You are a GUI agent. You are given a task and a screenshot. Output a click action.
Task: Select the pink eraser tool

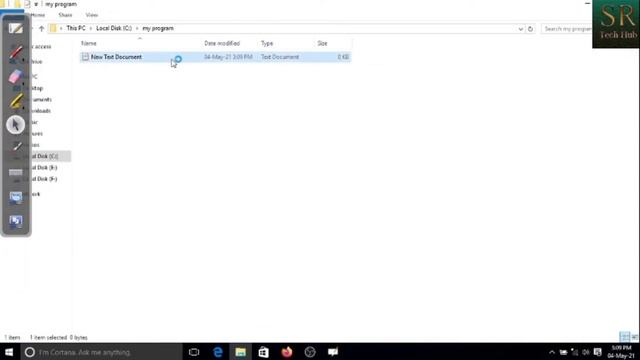point(15,76)
